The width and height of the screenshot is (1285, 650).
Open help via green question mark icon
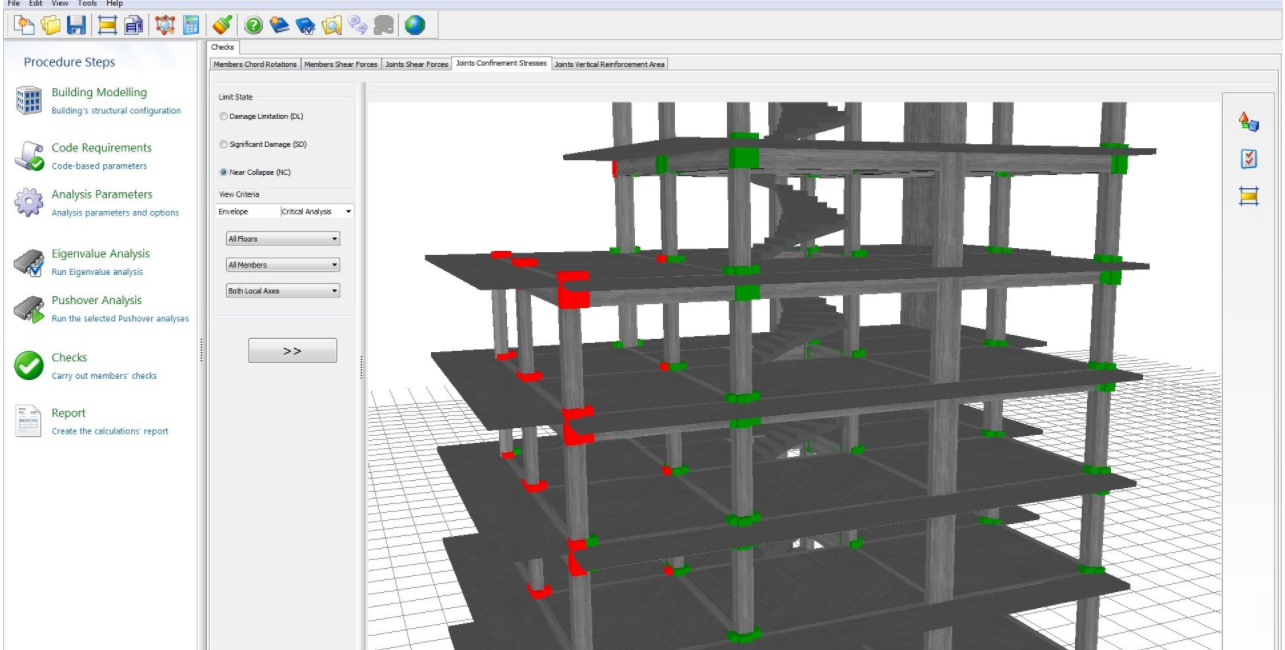(x=254, y=25)
